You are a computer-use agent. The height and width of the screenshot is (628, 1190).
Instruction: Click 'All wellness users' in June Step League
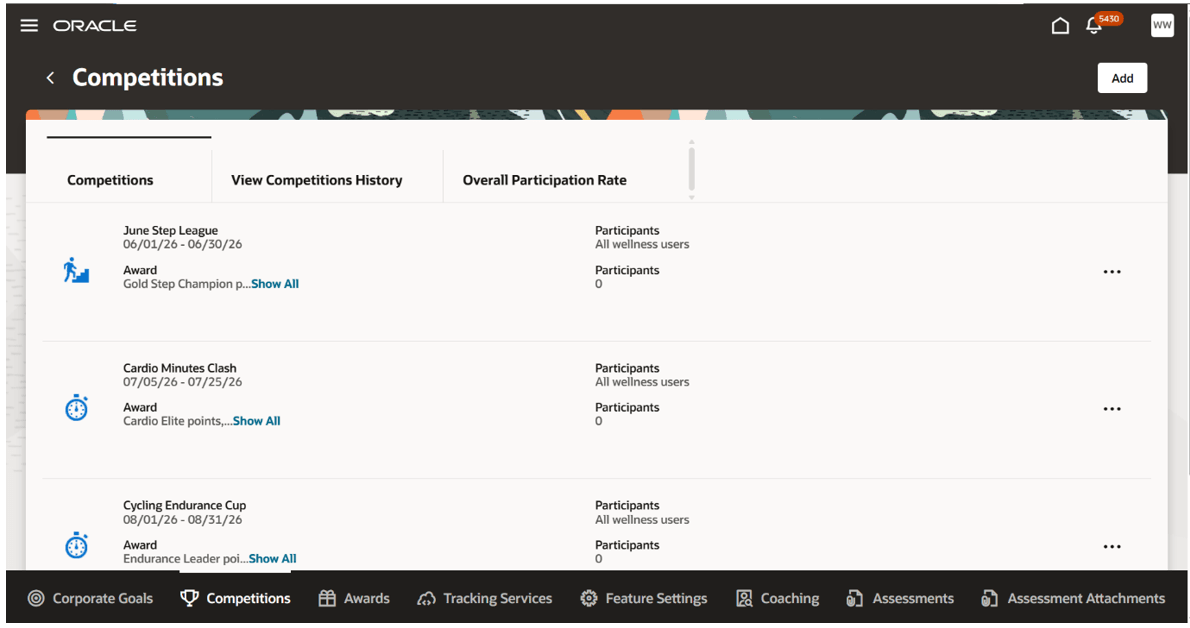(x=642, y=245)
